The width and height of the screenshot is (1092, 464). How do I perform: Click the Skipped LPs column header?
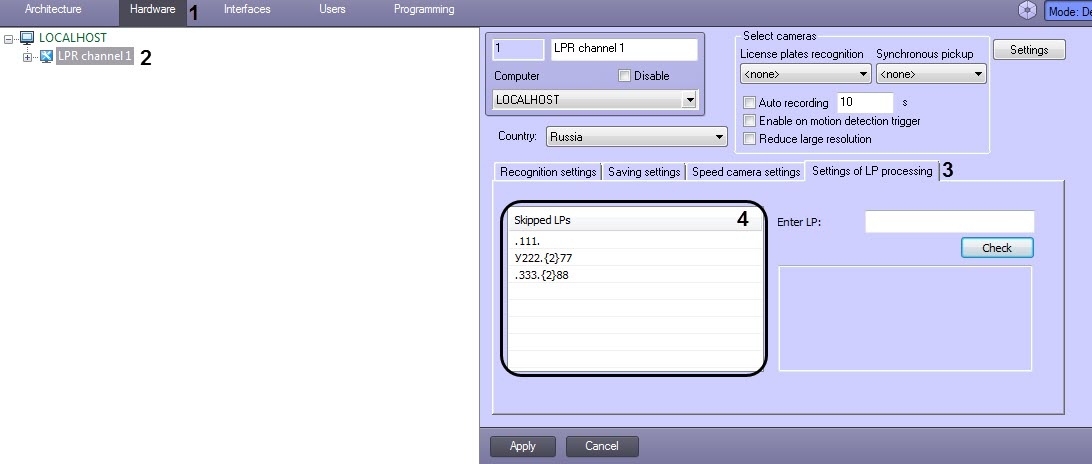click(x=634, y=220)
